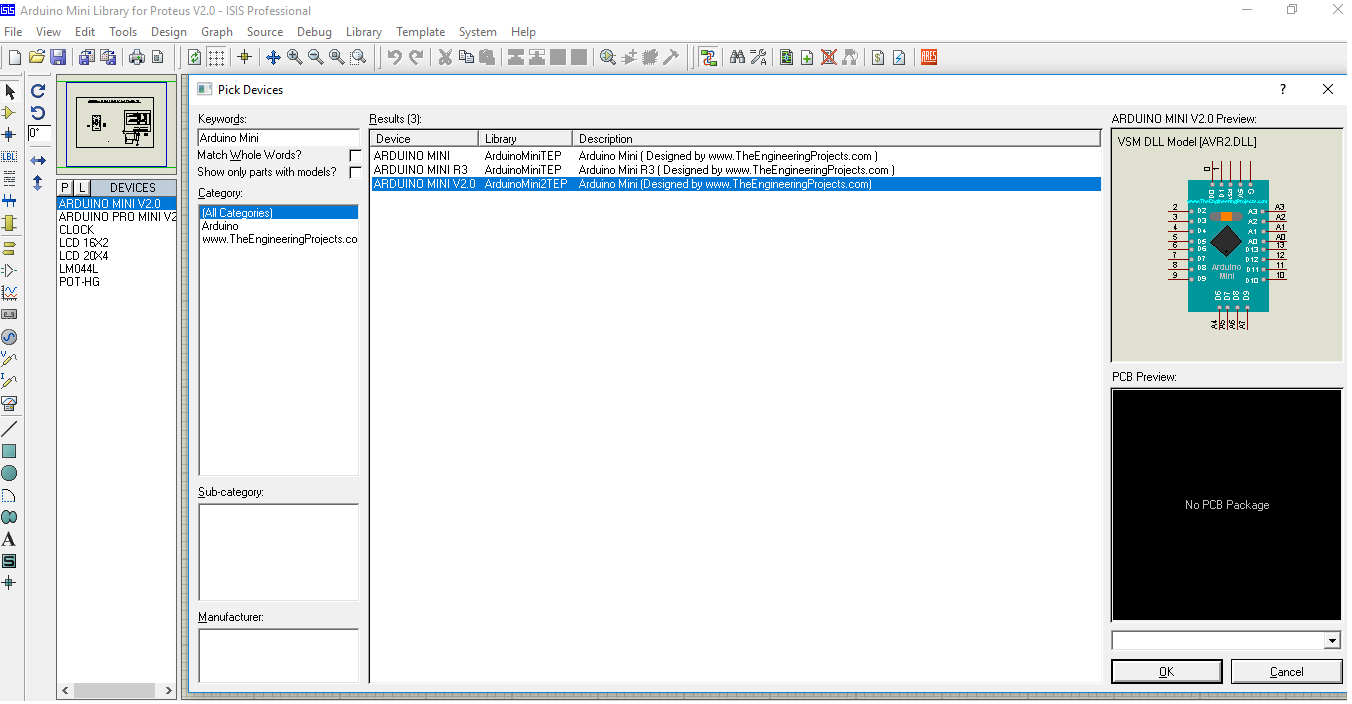Click the Redraw display refresh icon

click(x=194, y=57)
